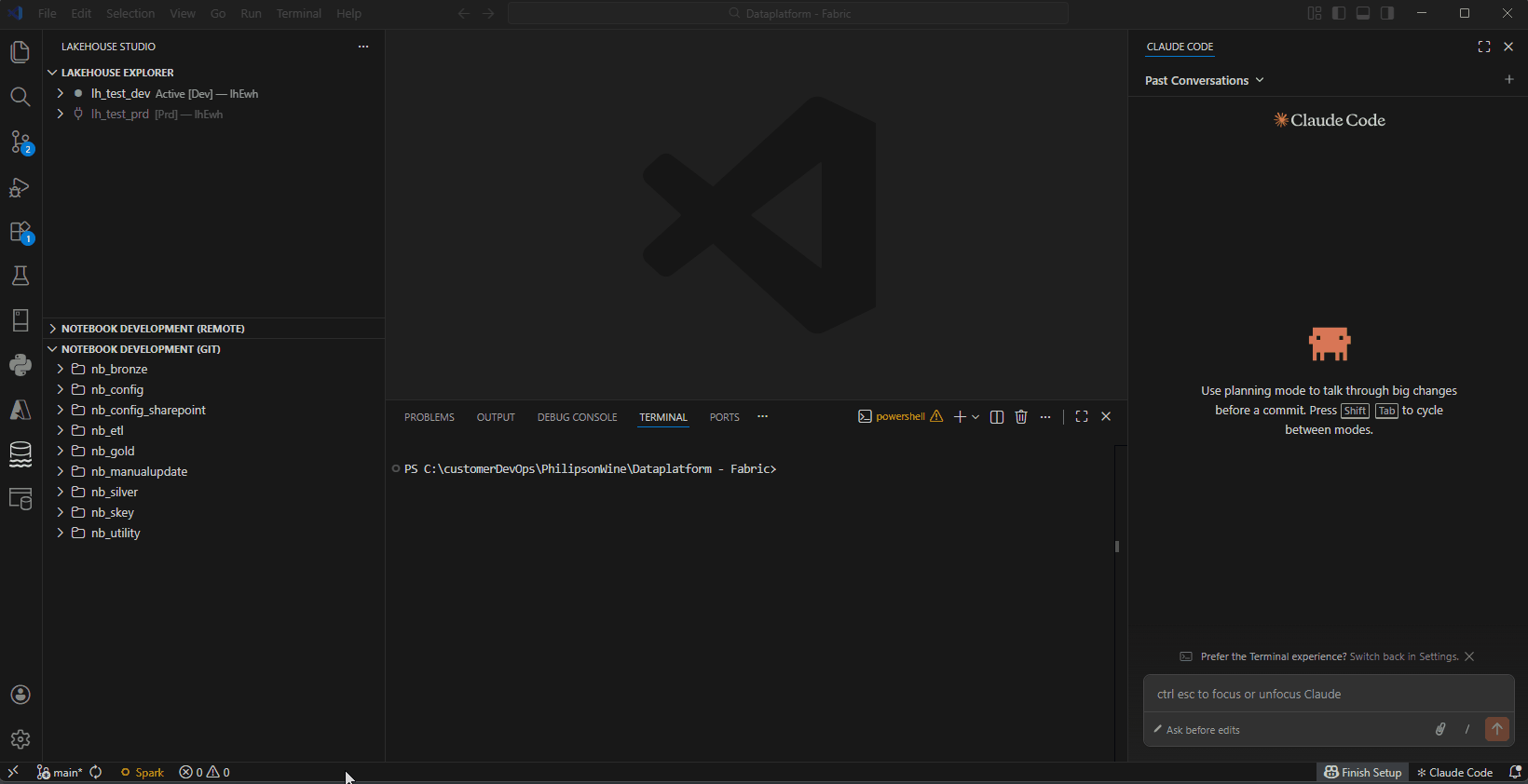Image resolution: width=1528 pixels, height=784 pixels.
Task: Toggle the bottom panel visibility
Action: (1363, 13)
